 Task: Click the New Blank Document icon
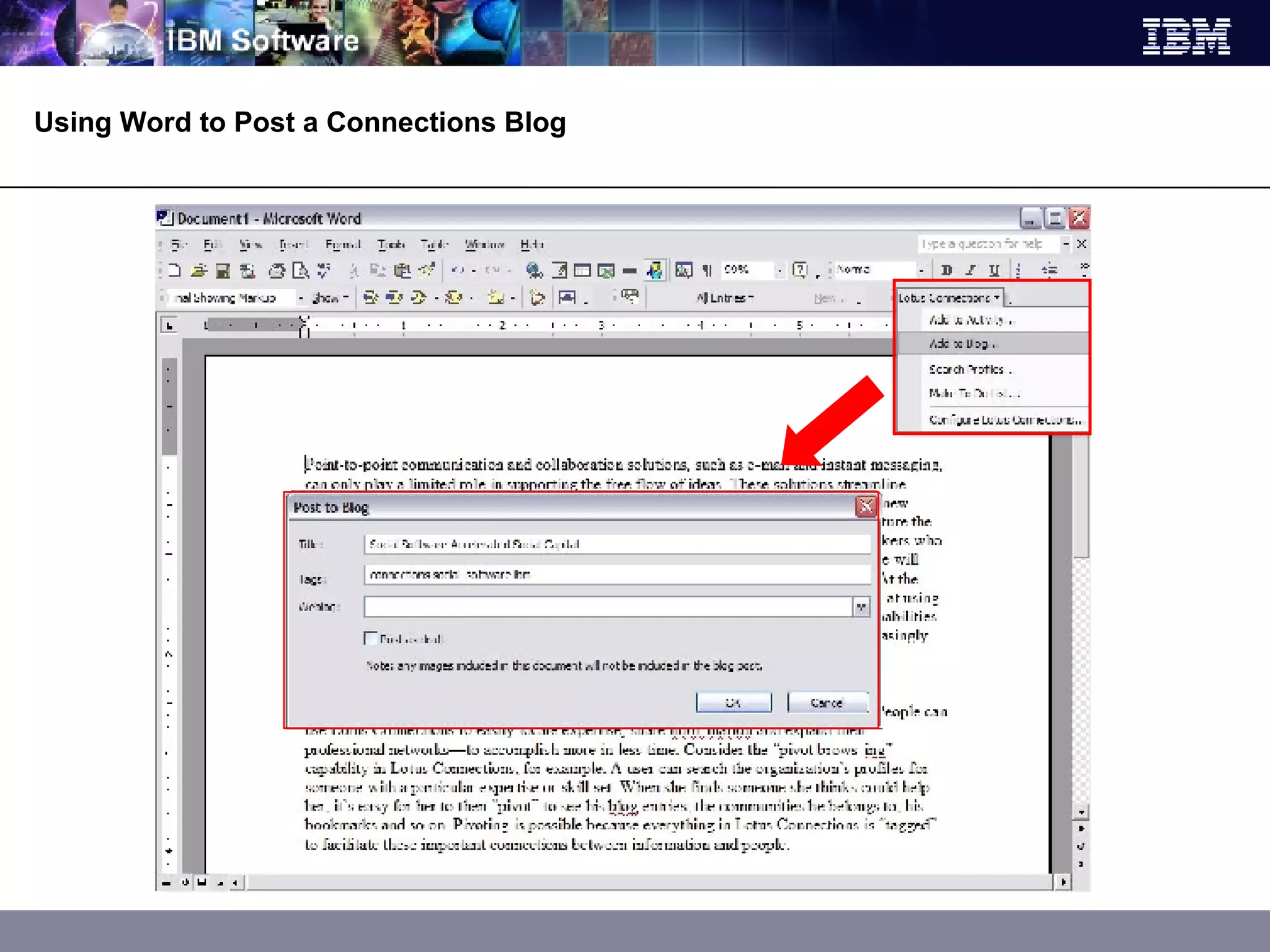174,270
